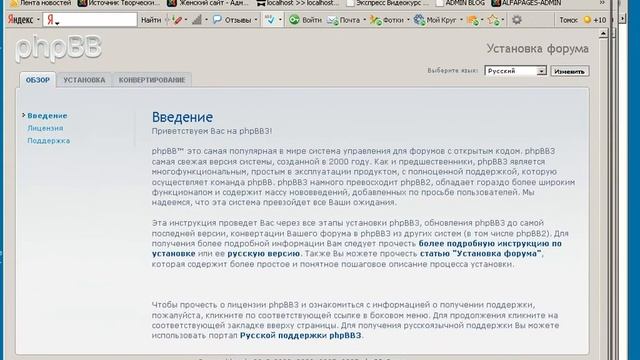The height and width of the screenshot is (360, 640).
Task: Open the dropdown arrow next to Яндекс logo
Action: [x=38, y=20]
